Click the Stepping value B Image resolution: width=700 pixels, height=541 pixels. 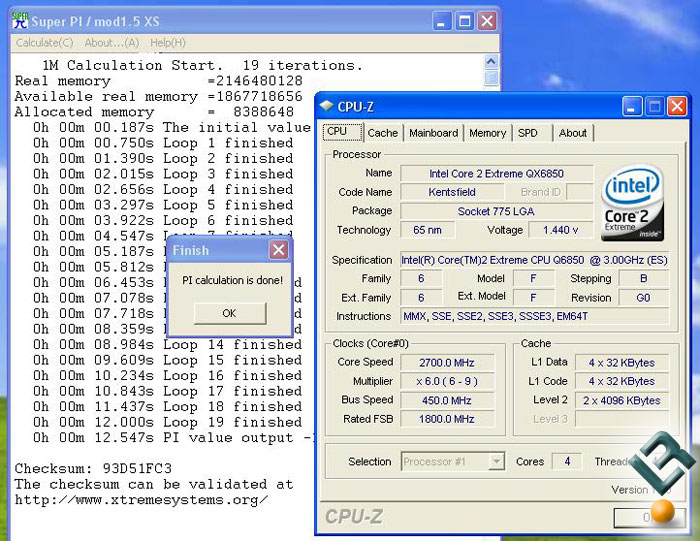tap(643, 279)
